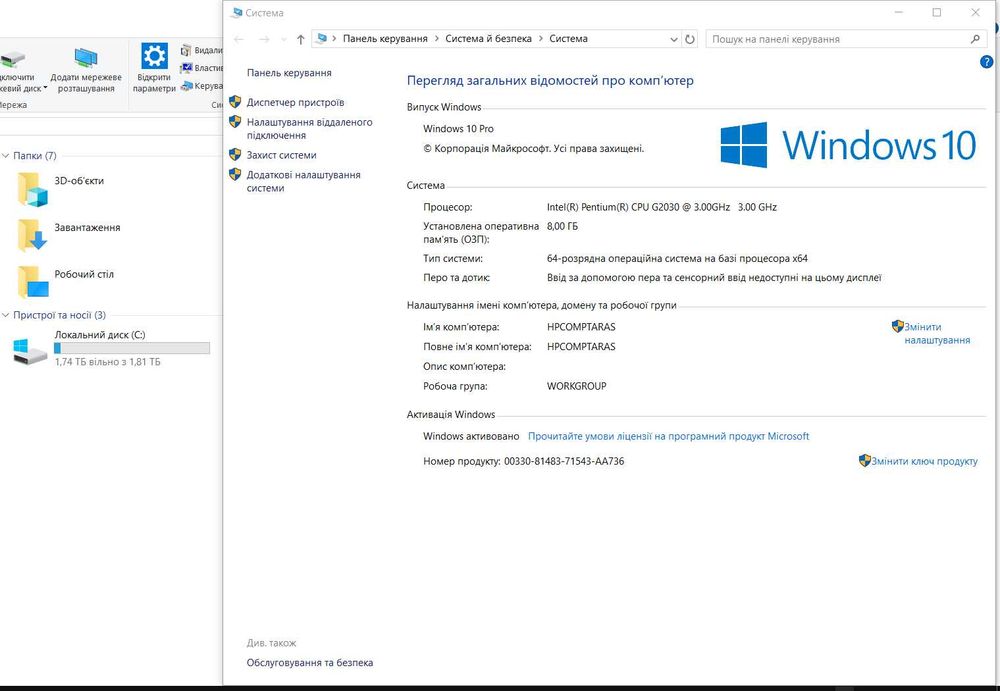The height and width of the screenshot is (691, 1000).
Task: Click the system properties icon in Explorer ribbon
Action: pyautogui.click(x=186, y=68)
